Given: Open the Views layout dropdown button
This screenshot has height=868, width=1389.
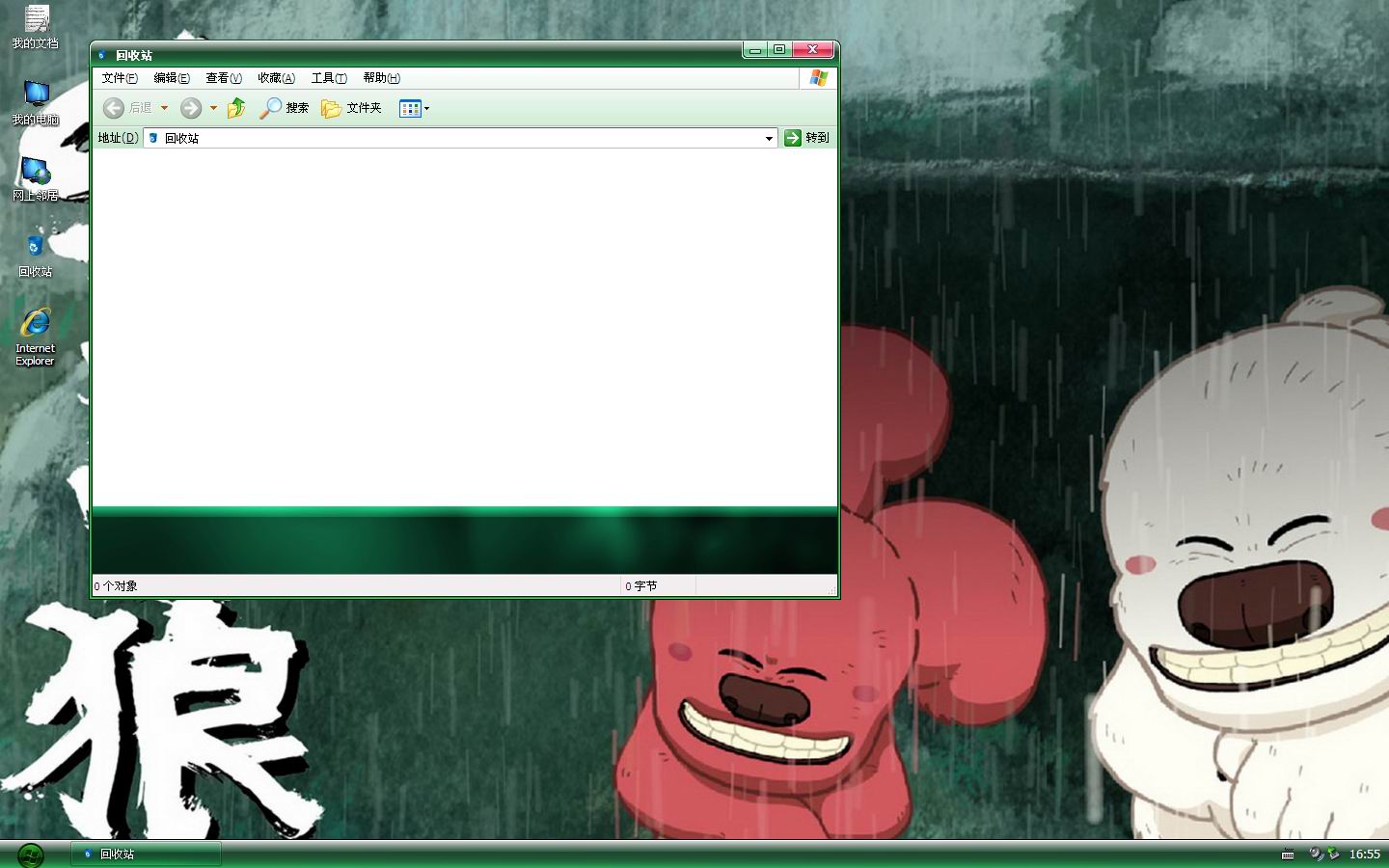Looking at the screenshot, I should click(415, 108).
